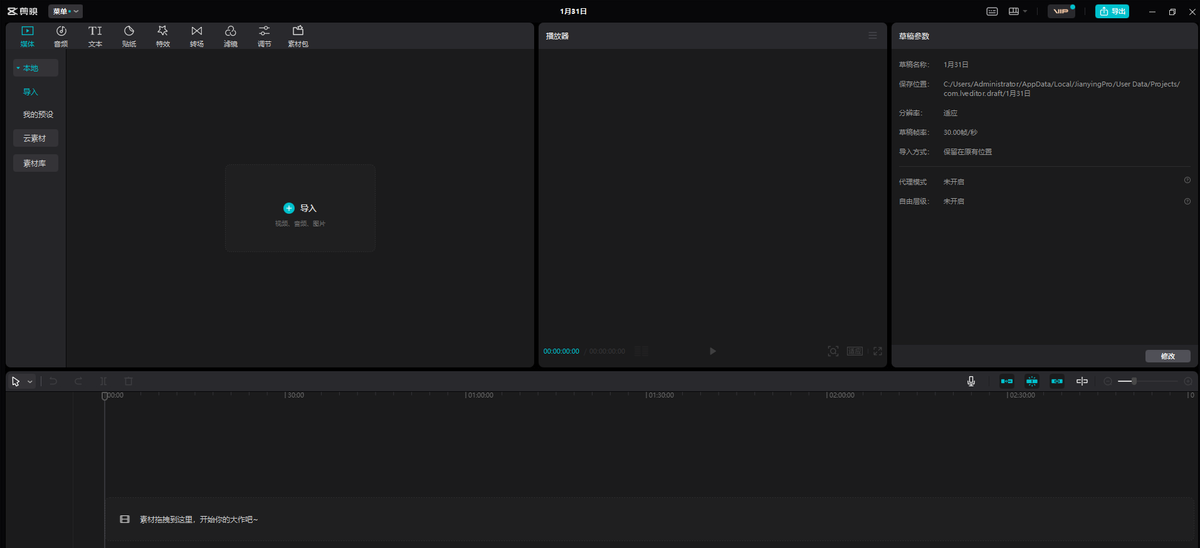Click the 修改 button in draft parameters
This screenshot has height=548, width=1200.
[x=1167, y=356]
